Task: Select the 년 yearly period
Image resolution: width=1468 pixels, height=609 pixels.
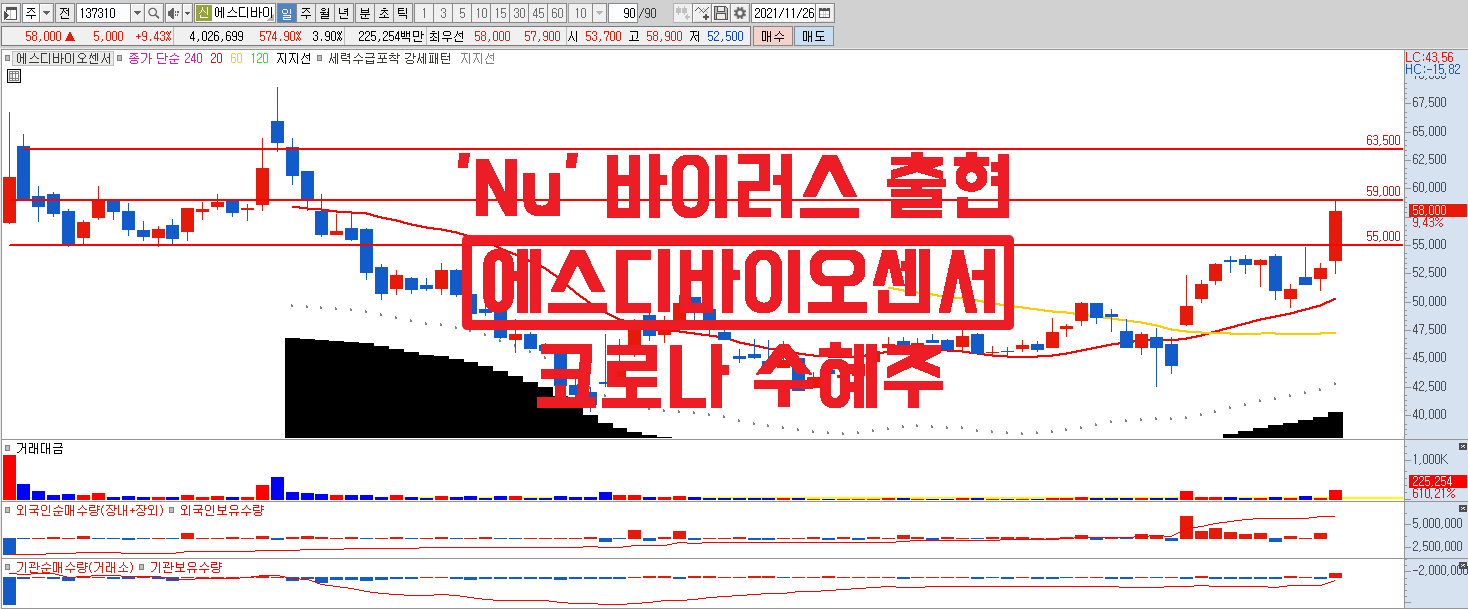Action: point(343,13)
